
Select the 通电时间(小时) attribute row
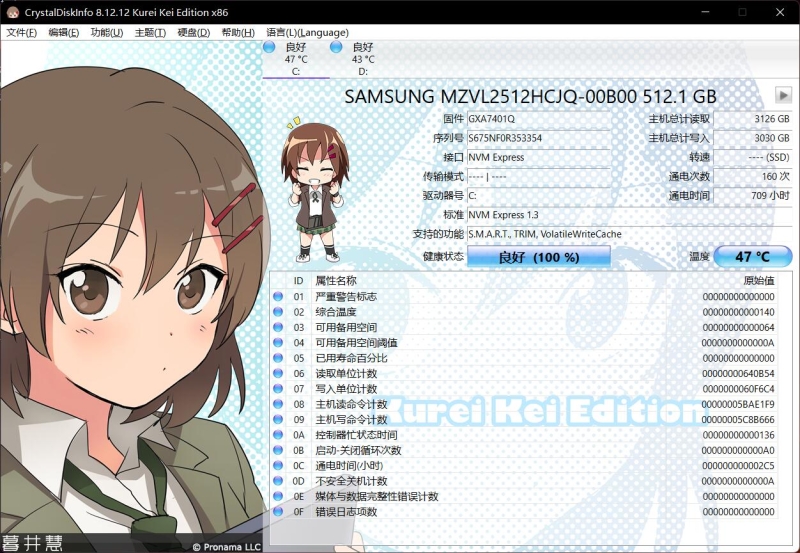tap(524, 465)
